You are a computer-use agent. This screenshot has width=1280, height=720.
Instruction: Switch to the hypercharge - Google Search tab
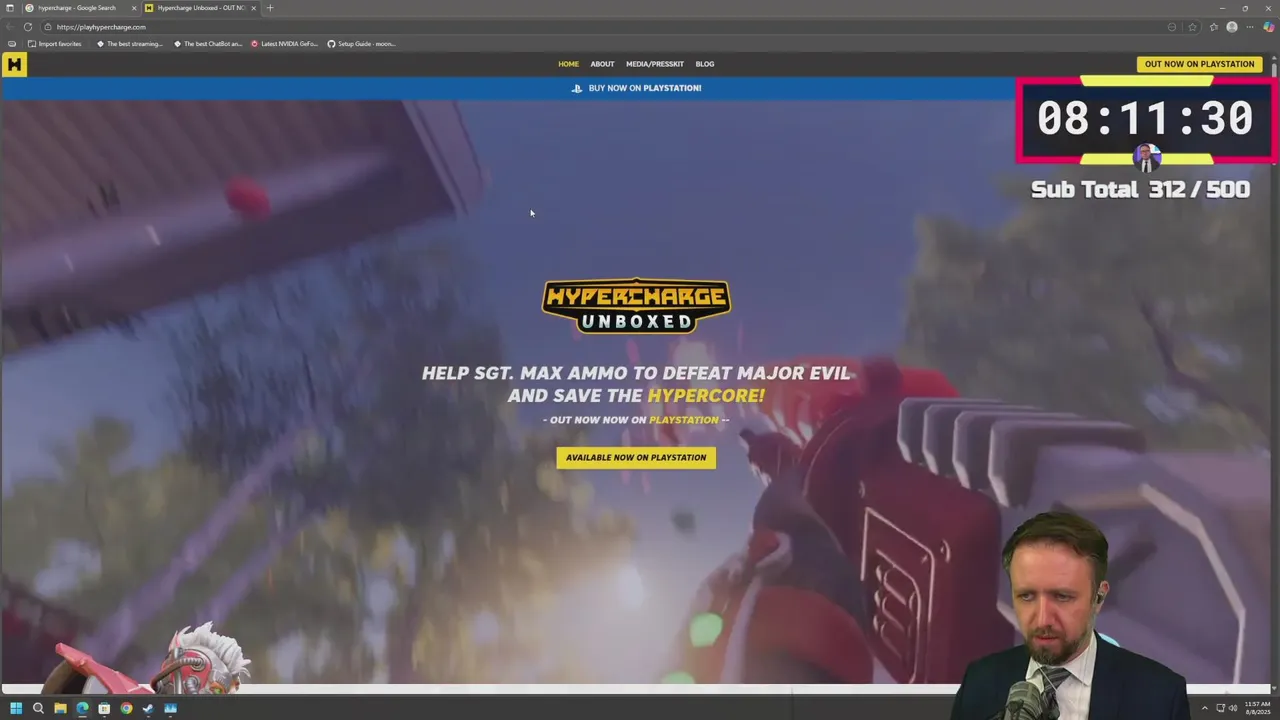click(77, 8)
